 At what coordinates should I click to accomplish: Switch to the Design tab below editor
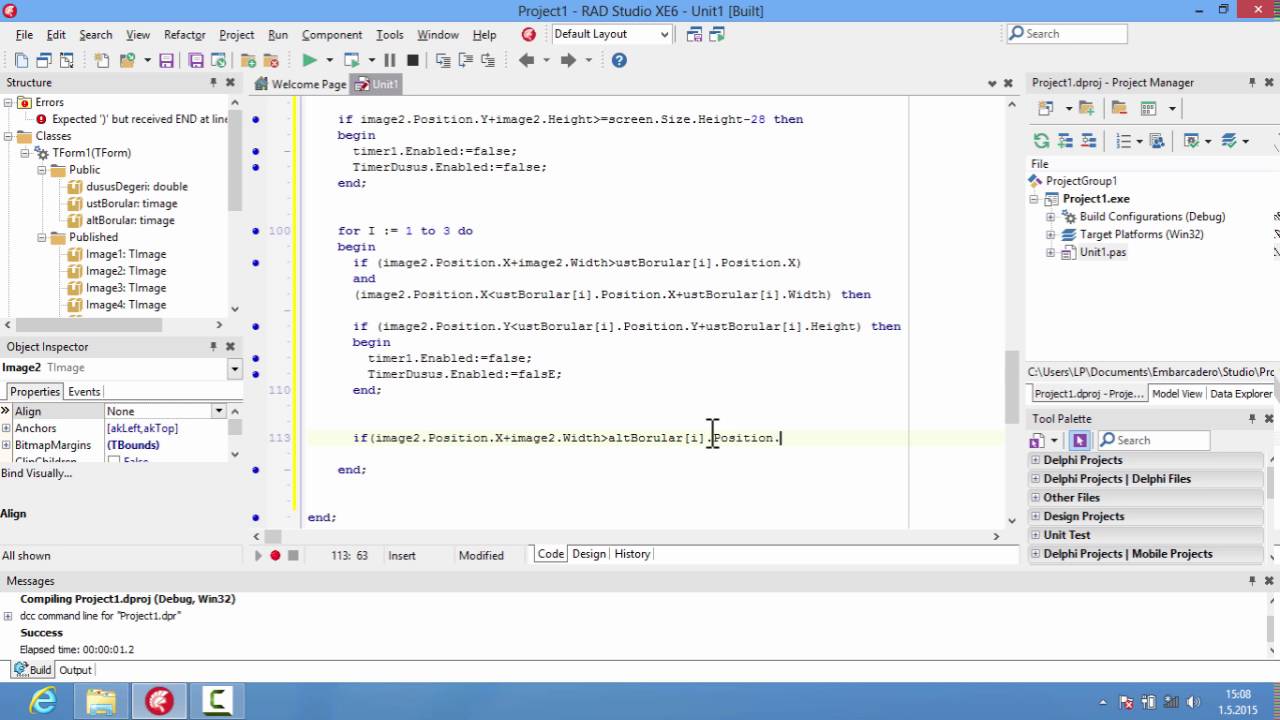click(589, 554)
